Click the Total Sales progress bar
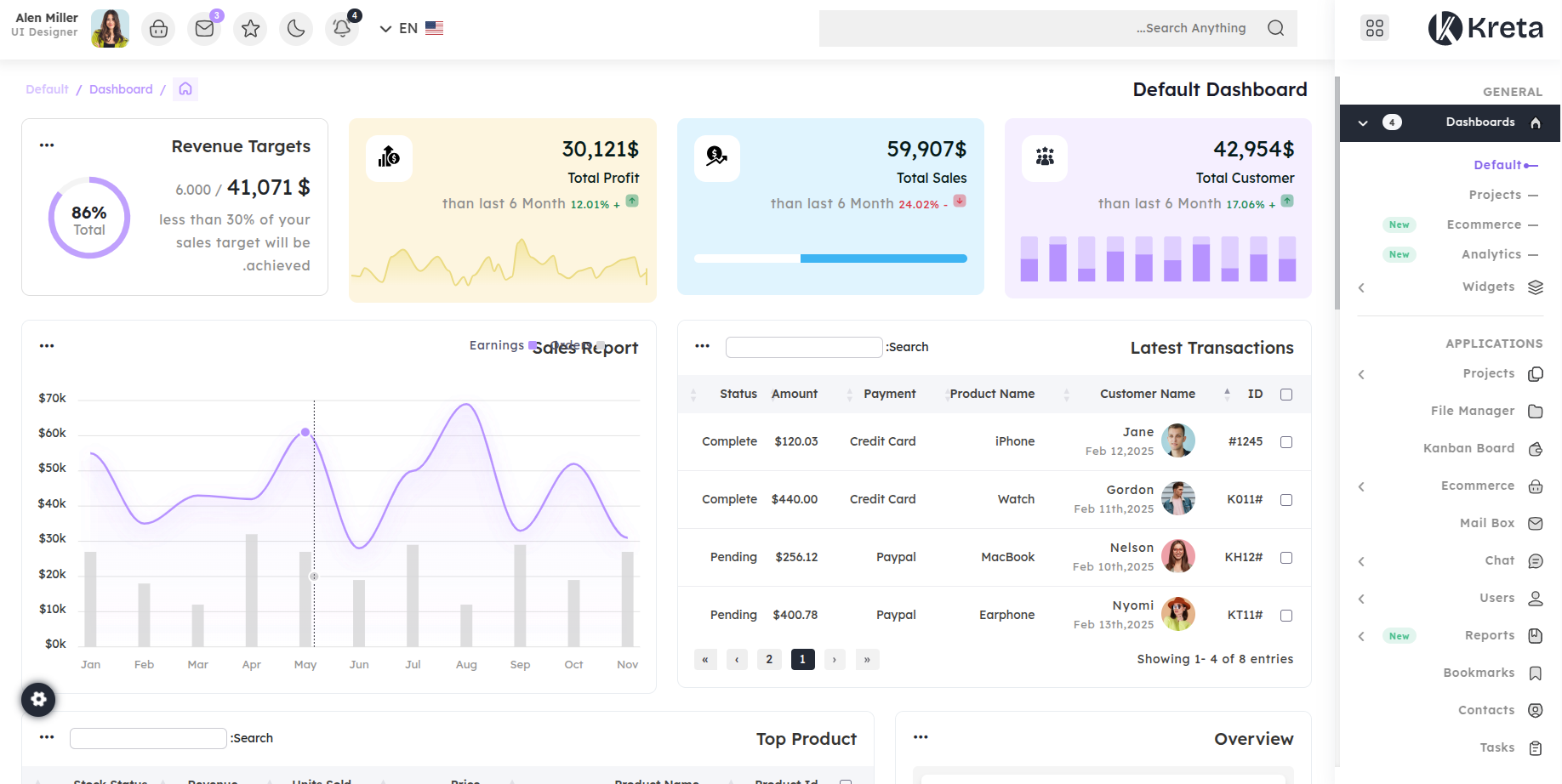The height and width of the screenshot is (784, 1562). tap(830, 258)
